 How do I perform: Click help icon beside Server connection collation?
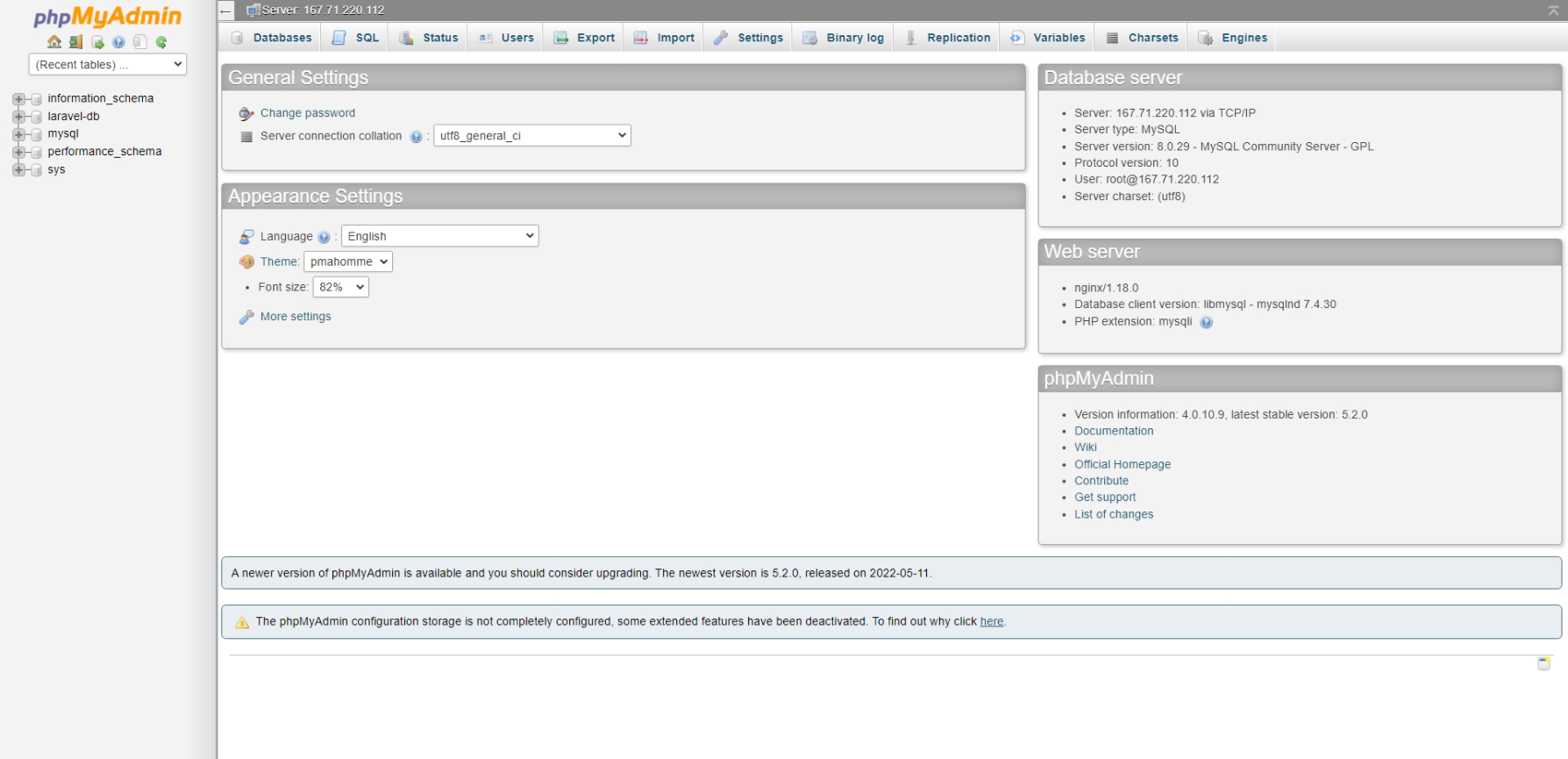point(416,137)
